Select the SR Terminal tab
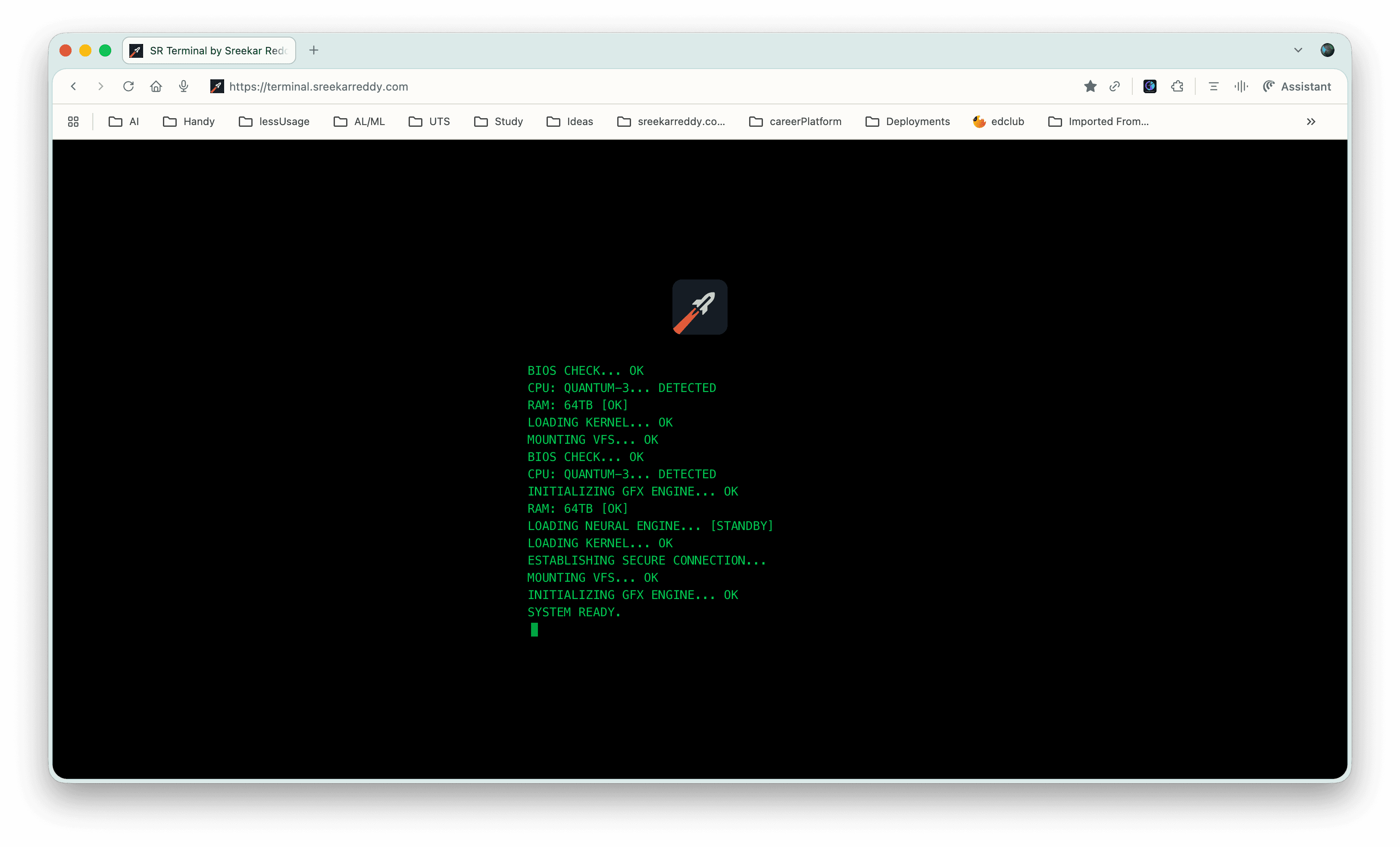Image resolution: width=1400 pixels, height=847 pixels. coord(209,50)
